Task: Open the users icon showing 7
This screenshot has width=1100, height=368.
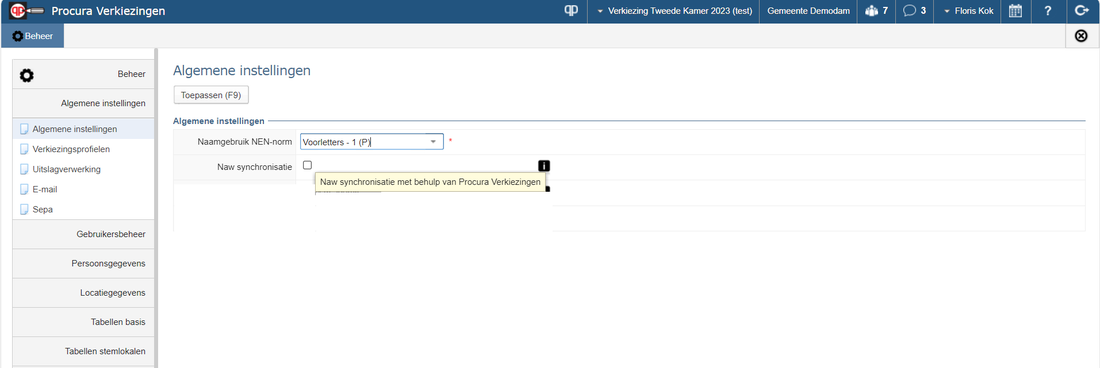Action: pyautogui.click(x=876, y=11)
